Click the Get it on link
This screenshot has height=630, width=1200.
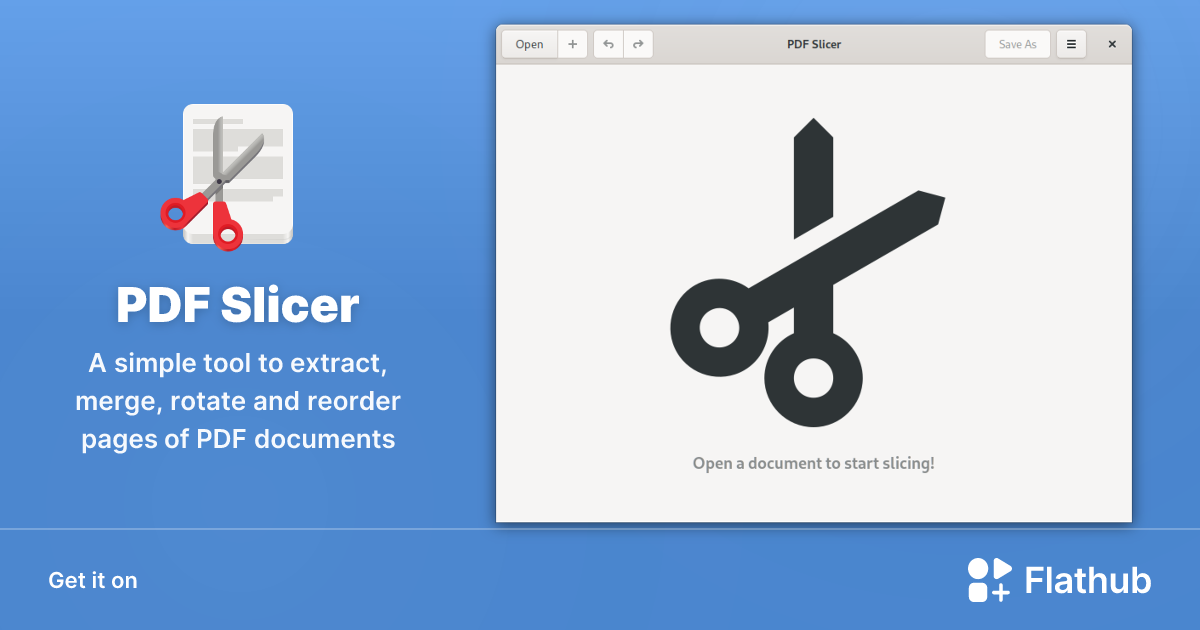pos(92,580)
